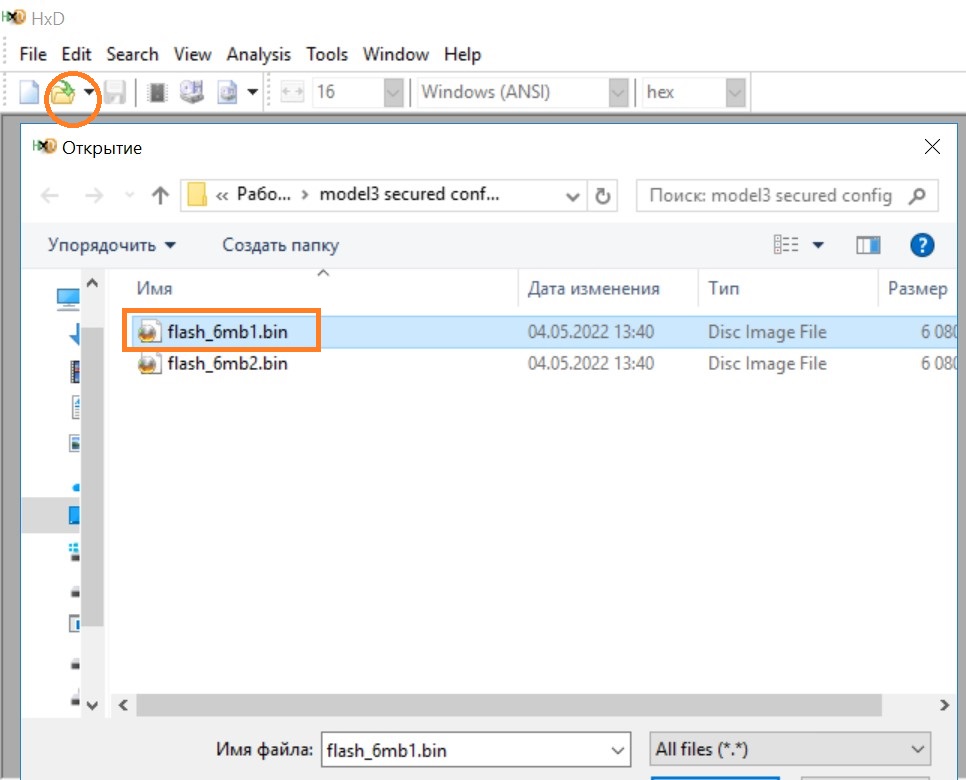The image size is (966, 780).
Task: Go up one folder level arrow
Action: point(160,196)
